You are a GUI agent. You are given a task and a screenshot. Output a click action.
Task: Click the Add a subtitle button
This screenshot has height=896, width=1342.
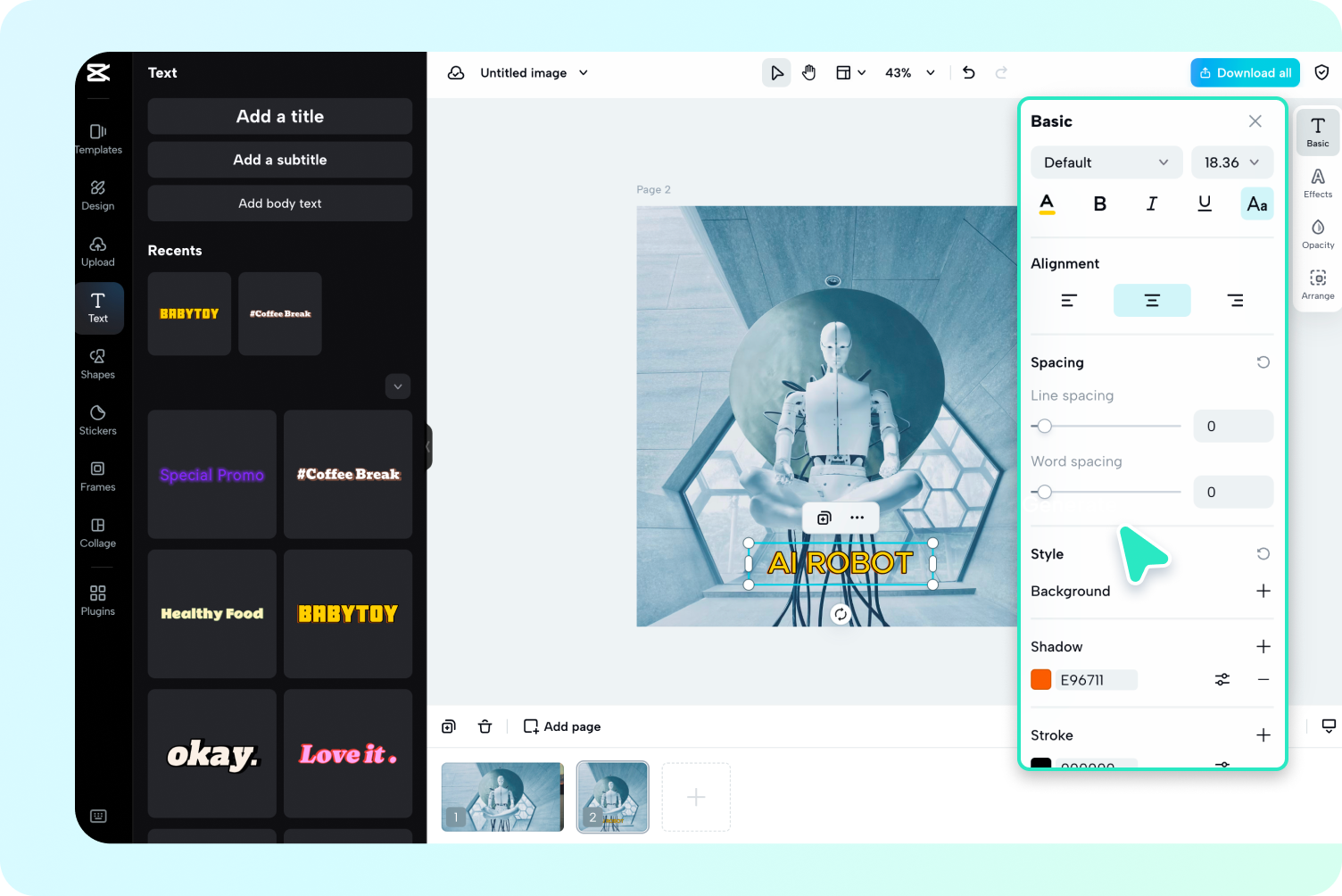[x=279, y=160]
